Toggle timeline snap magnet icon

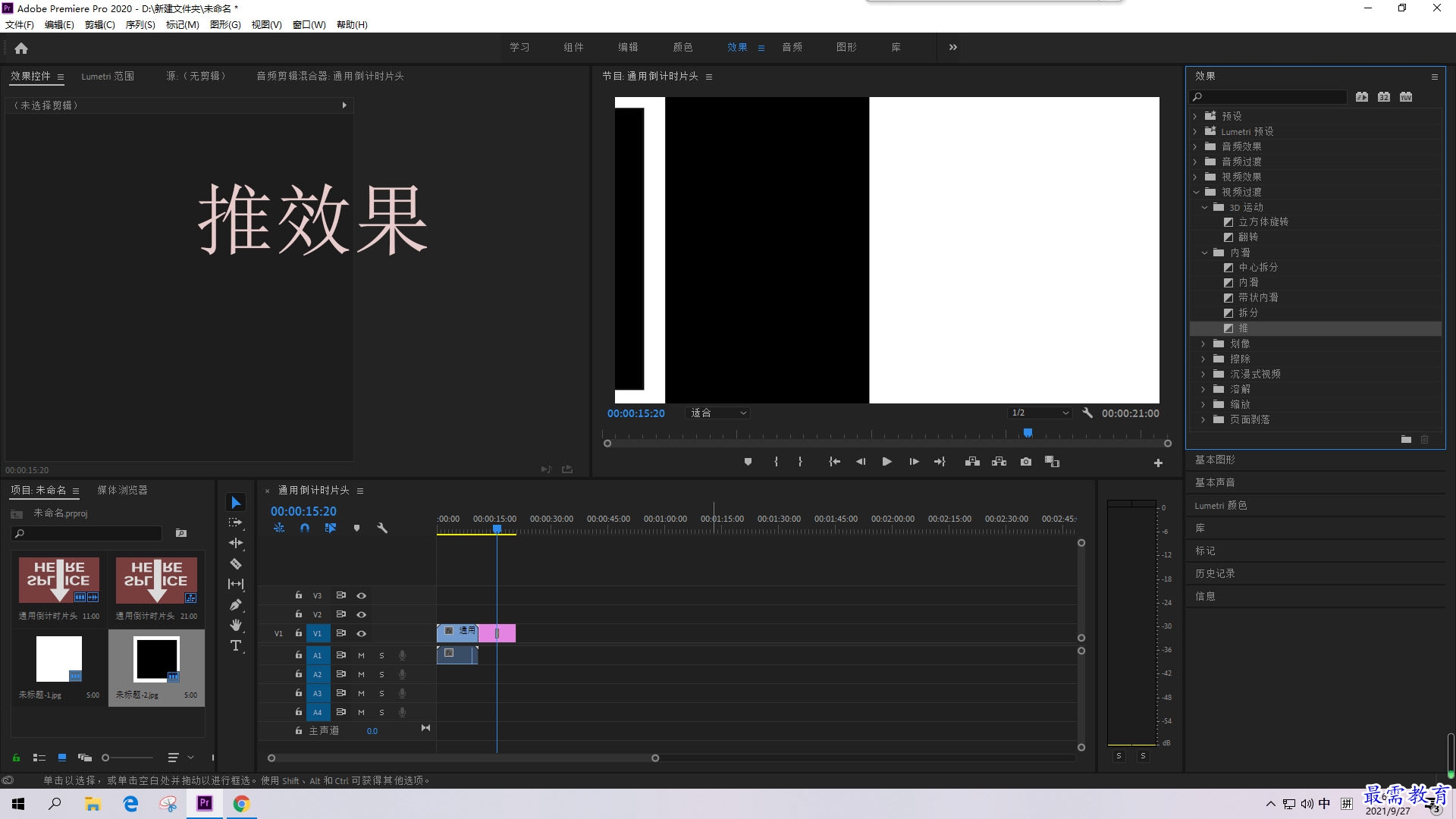(305, 528)
